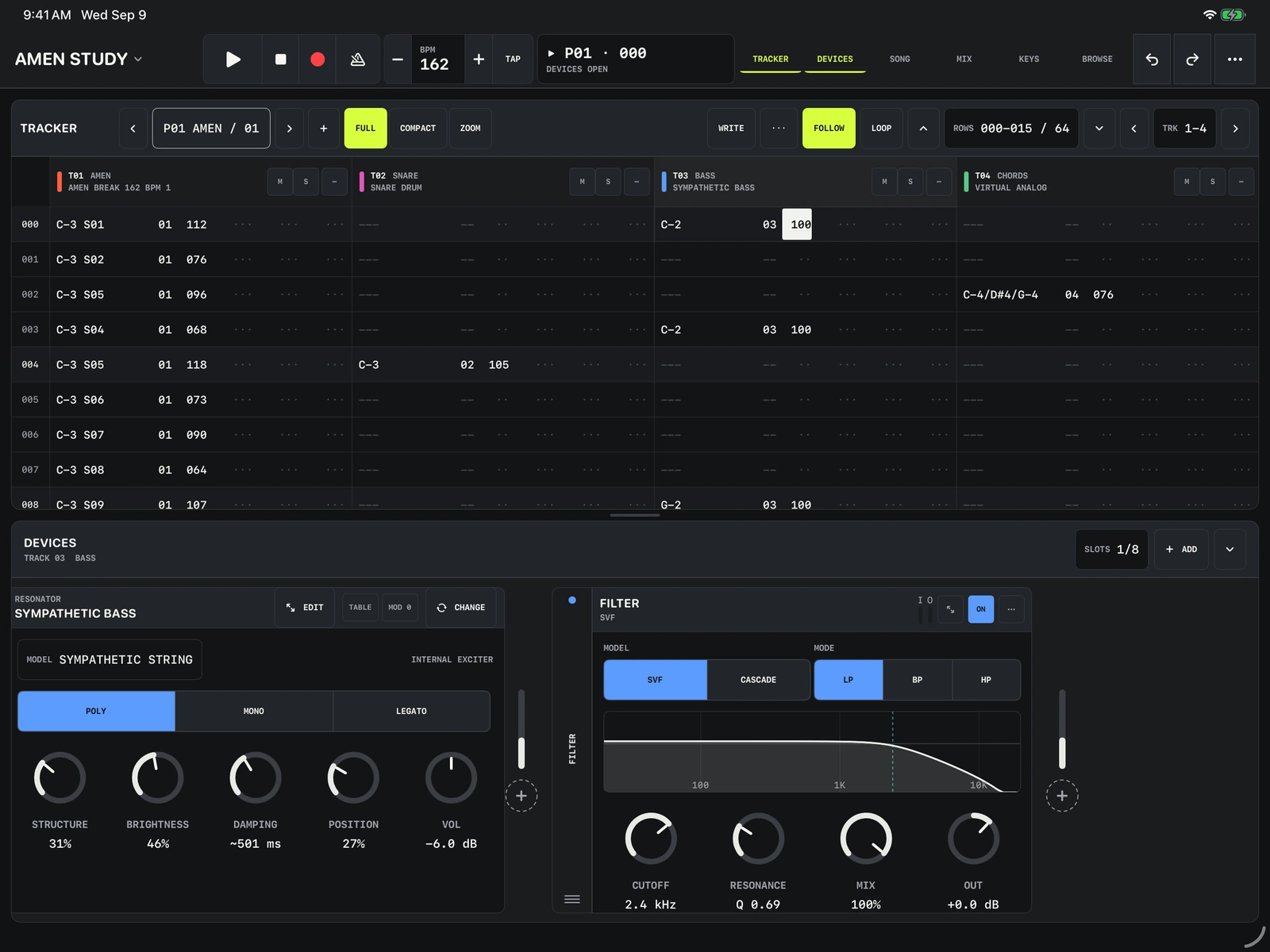Image resolution: width=1270 pixels, height=952 pixels.
Task: Open the P01 AMEN / 01 pattern selector
Action: (211, 129)
